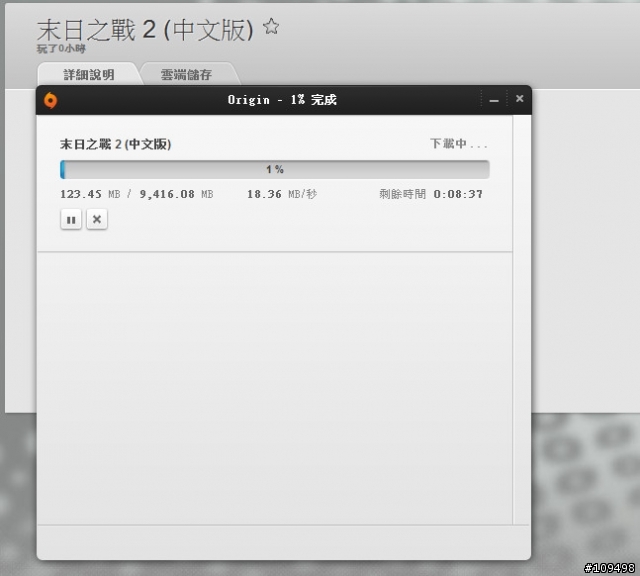Favorite the game with the star icon
The image size is (640, 576).
[271, 27]
